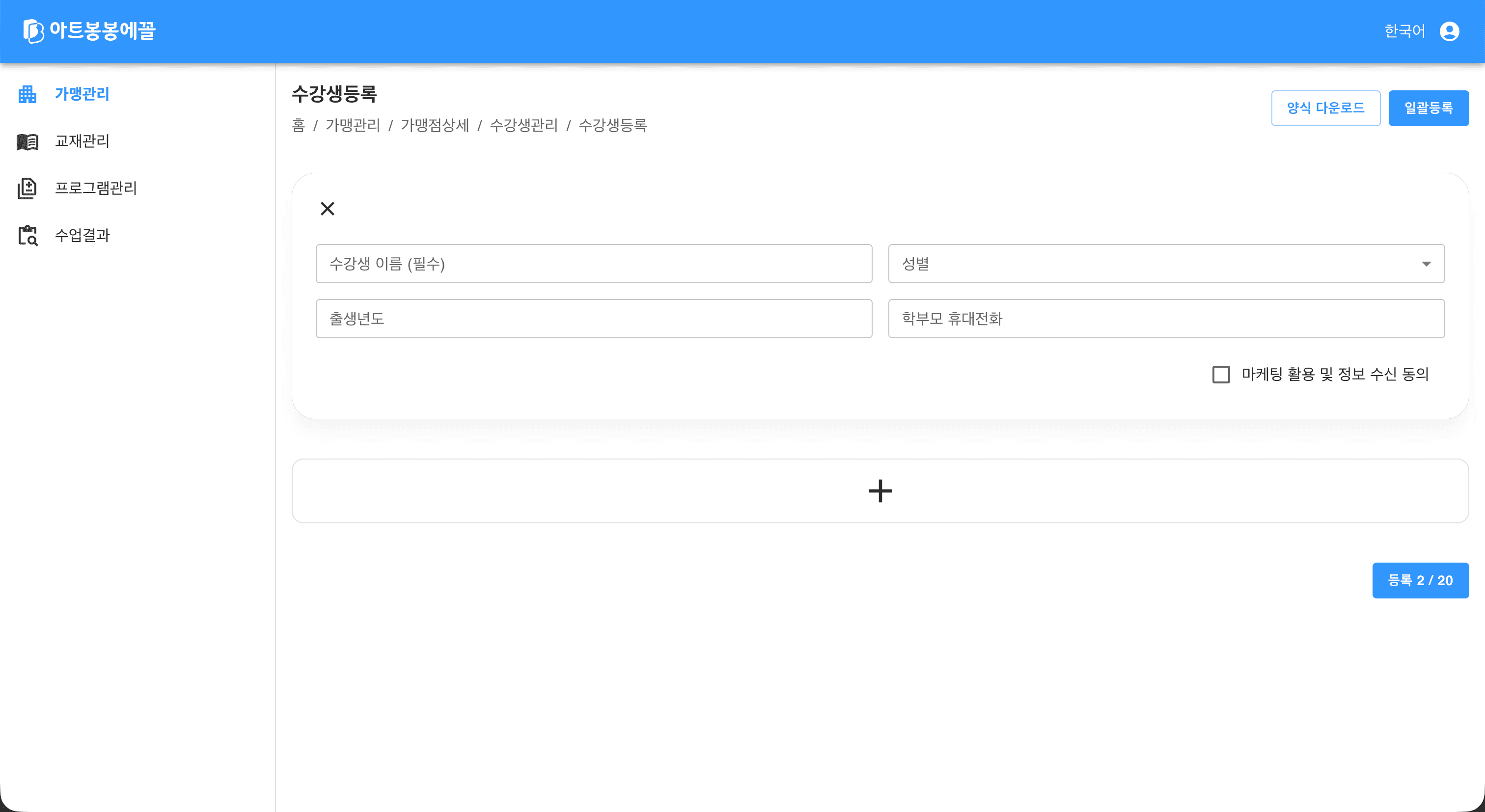Open the 한국어 language selector

1405,31
